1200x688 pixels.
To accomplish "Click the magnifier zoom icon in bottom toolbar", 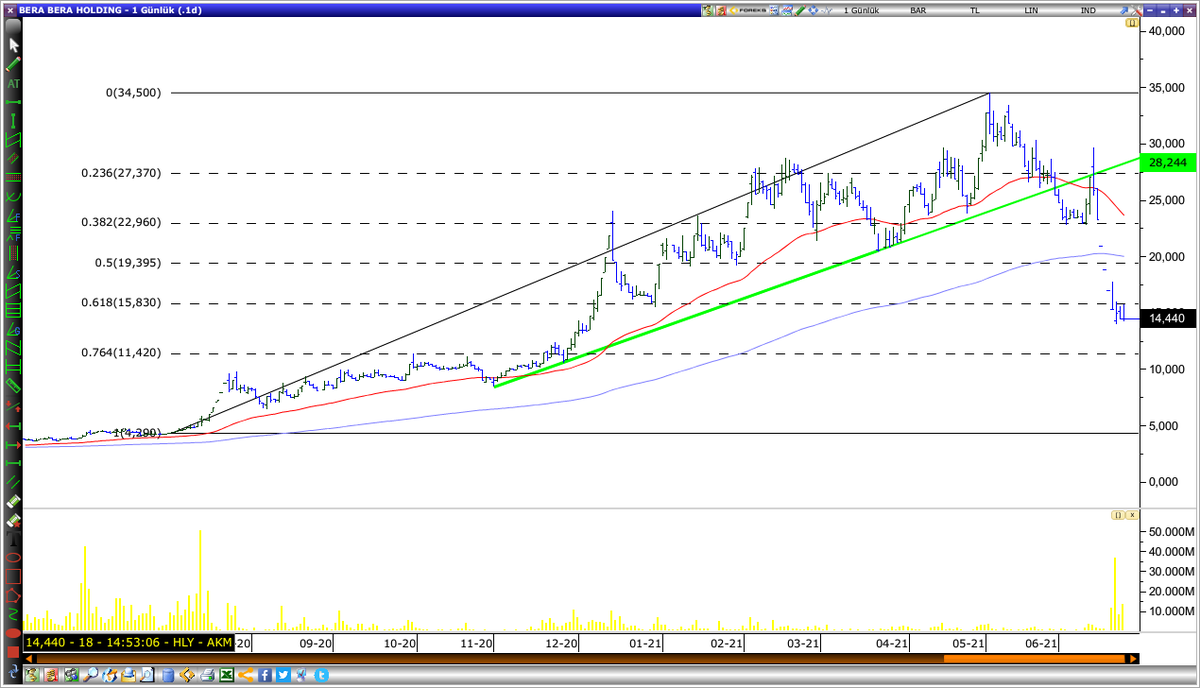I will pyautogui.click(x=90, y=674).
